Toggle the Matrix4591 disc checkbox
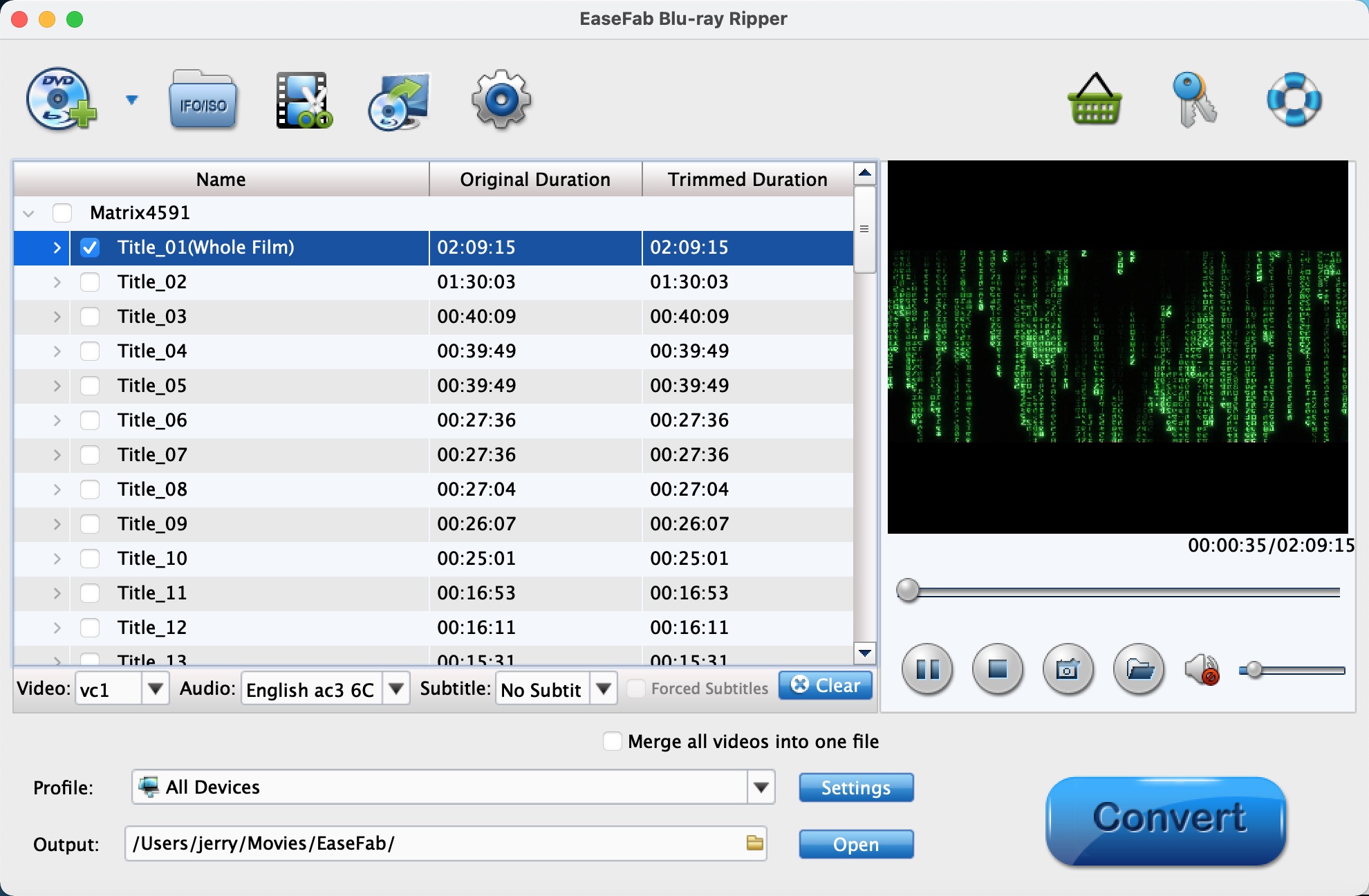The image size is (1369, 896). coord(62,213)
